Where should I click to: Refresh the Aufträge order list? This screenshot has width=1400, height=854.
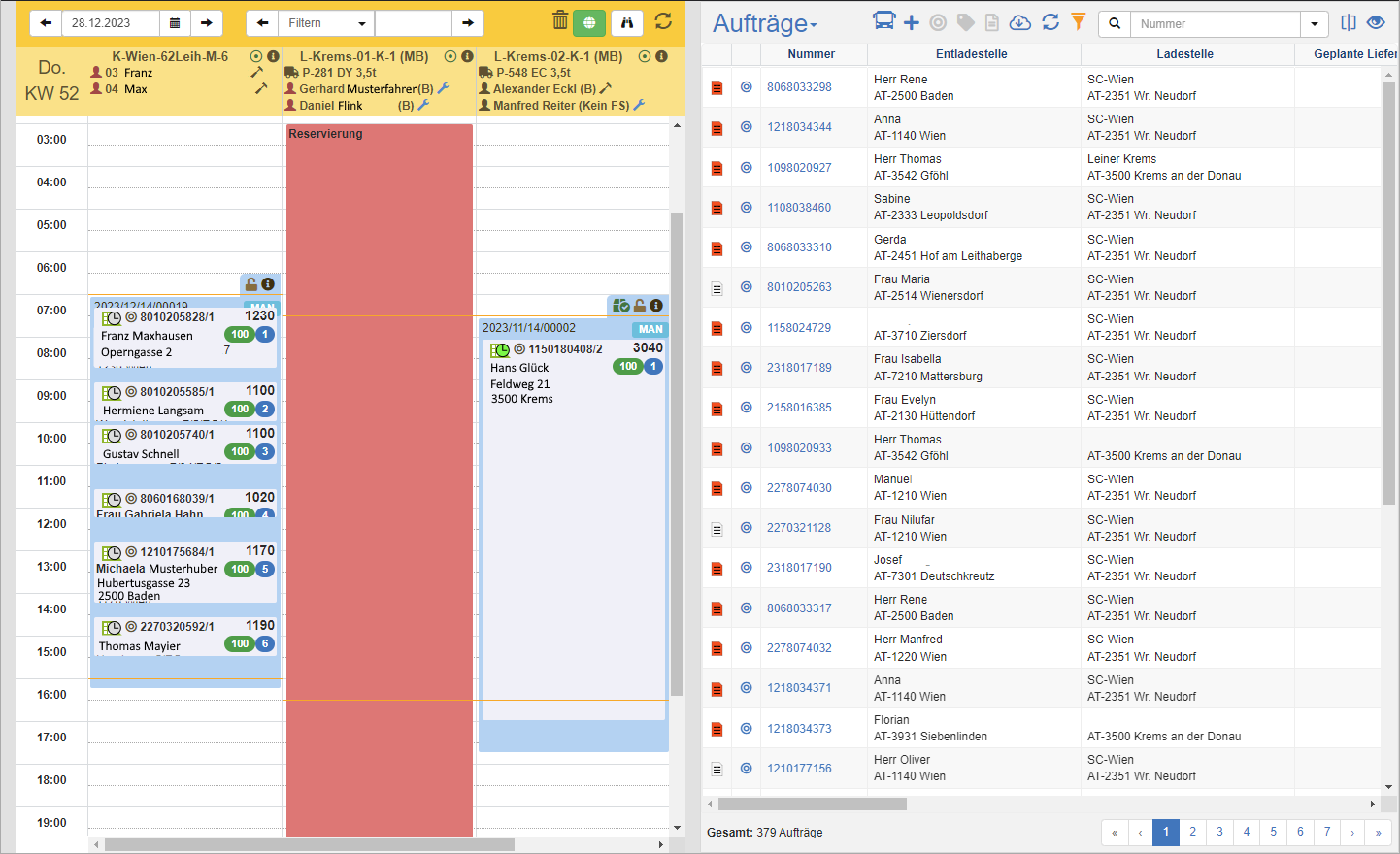click(1050, 22)
